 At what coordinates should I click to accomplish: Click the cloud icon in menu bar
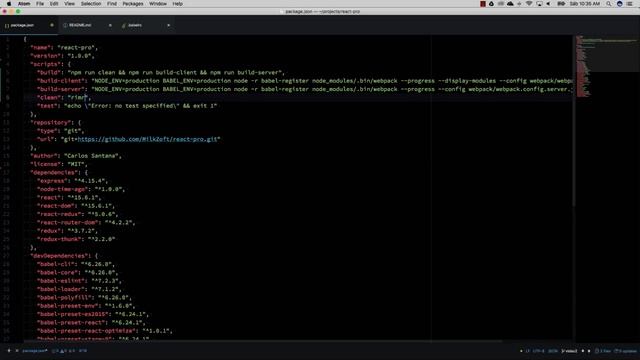pos(510,4)
